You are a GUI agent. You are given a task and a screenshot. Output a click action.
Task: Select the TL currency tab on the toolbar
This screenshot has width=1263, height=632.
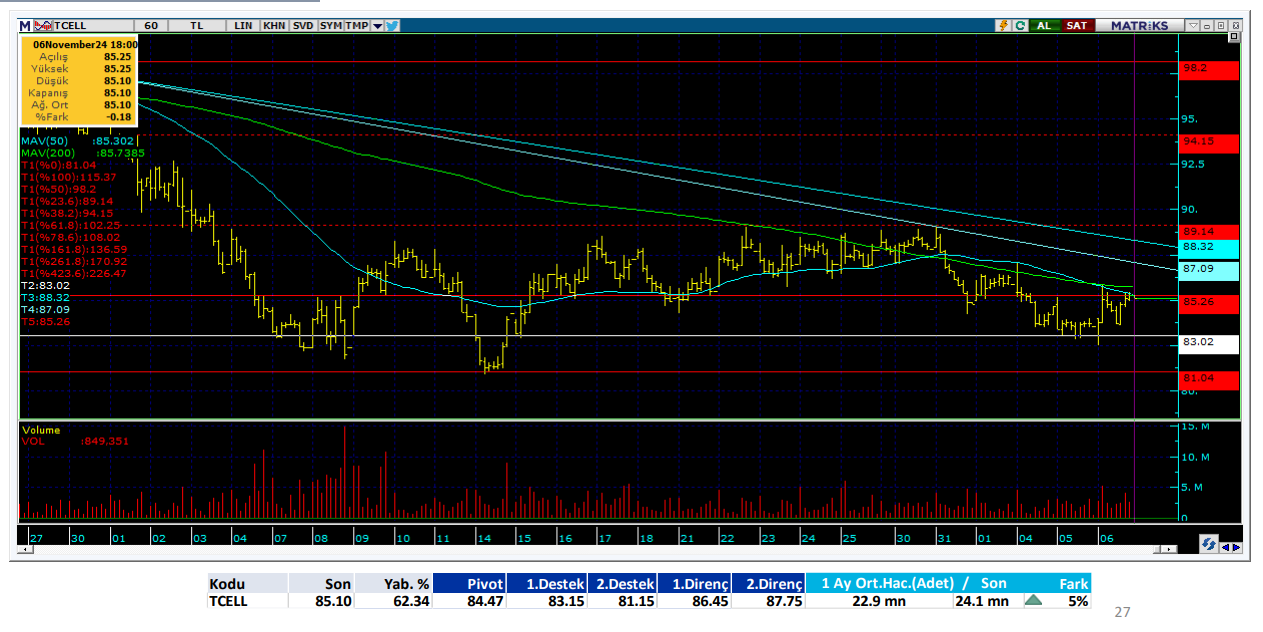[194, 25]
